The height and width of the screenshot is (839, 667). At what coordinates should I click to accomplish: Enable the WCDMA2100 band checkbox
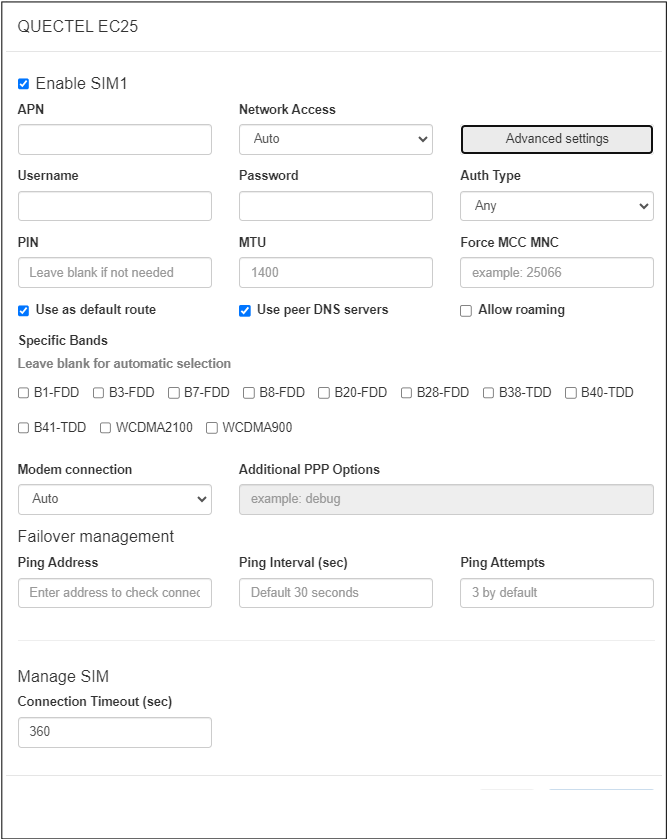(106, 428)
